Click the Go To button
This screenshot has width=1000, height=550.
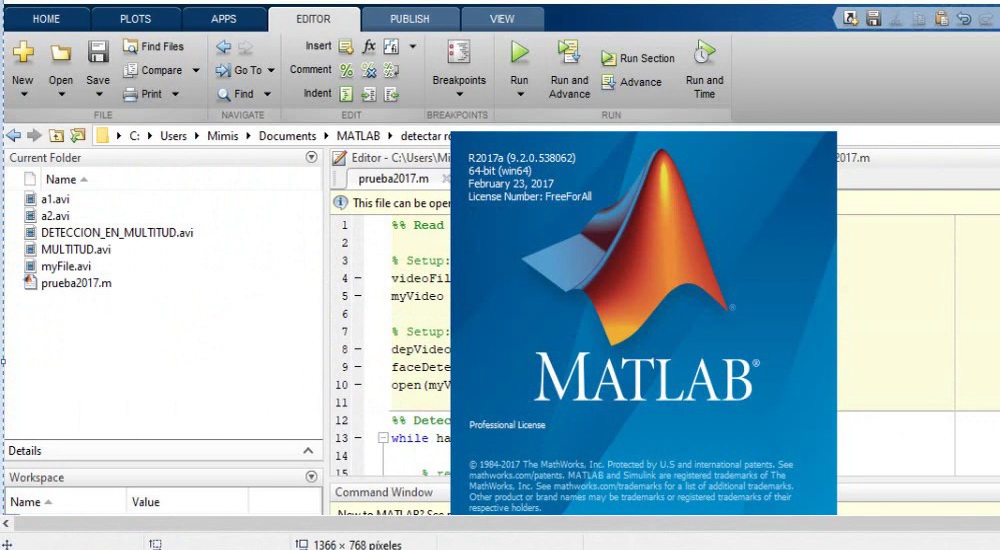[239, 70]
